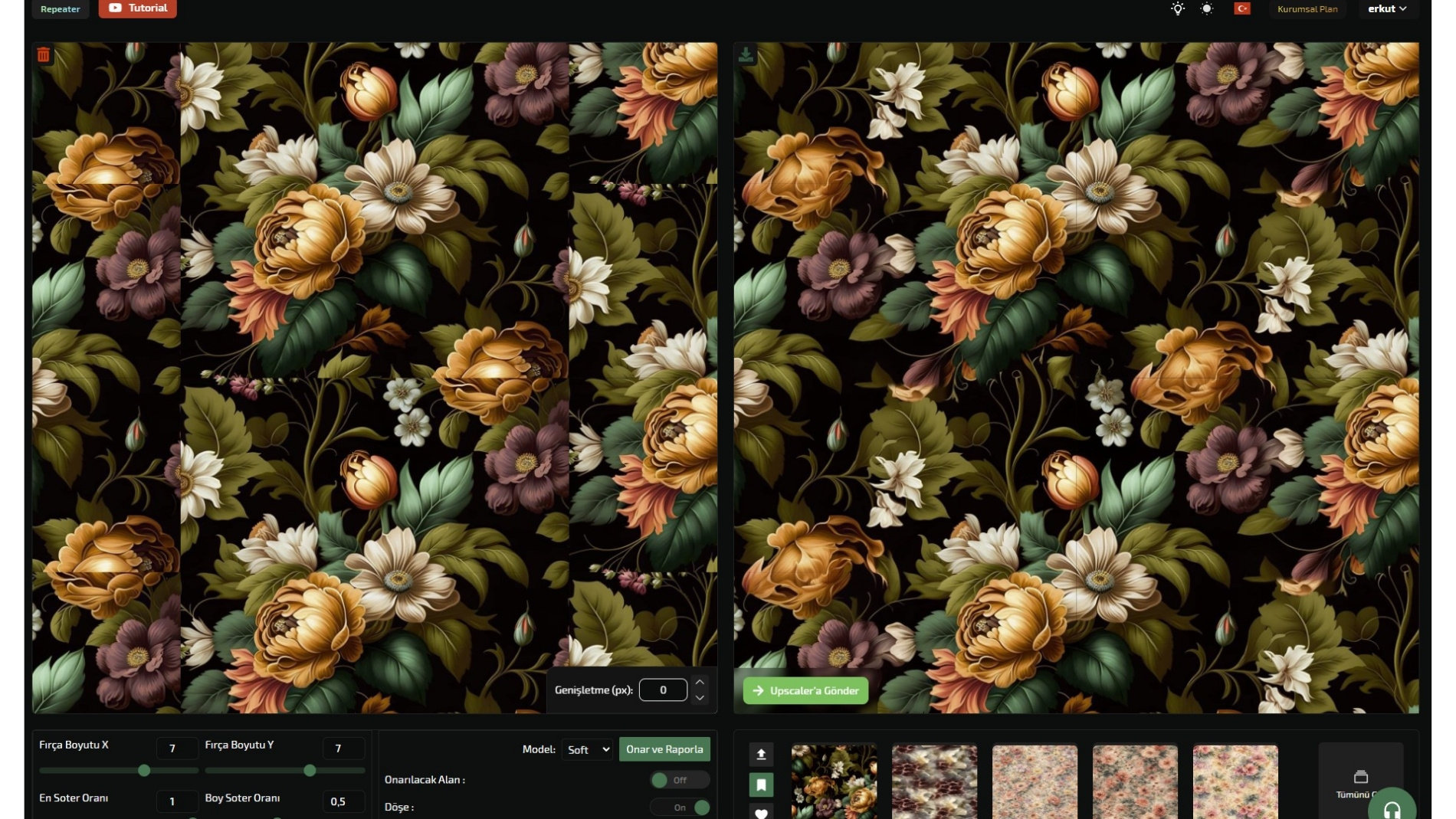The height and width of the screenshot is (819, 1456).
Task: Select the maroon and white pattern thumbnail
Action: pyautogui.click(x=934, y=781)
